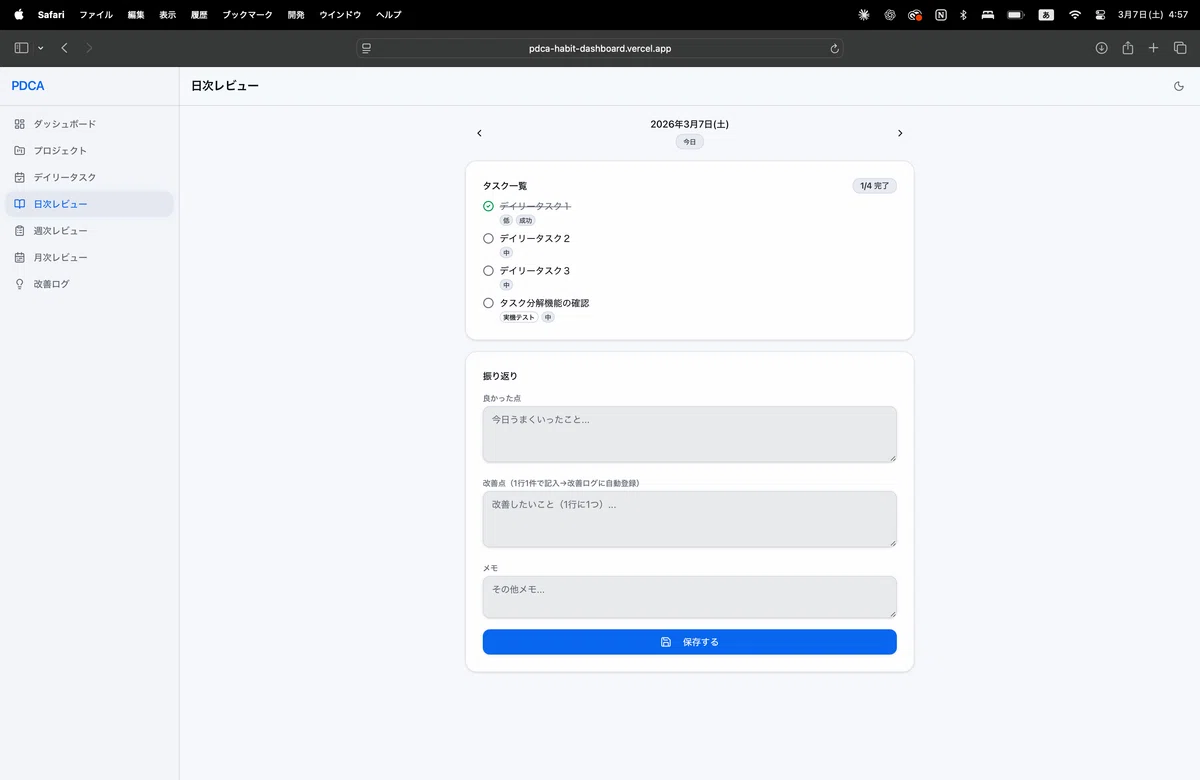Viewport: 1200px width, 780px height.
Task: Go forward in Safari
Action: 89,48
